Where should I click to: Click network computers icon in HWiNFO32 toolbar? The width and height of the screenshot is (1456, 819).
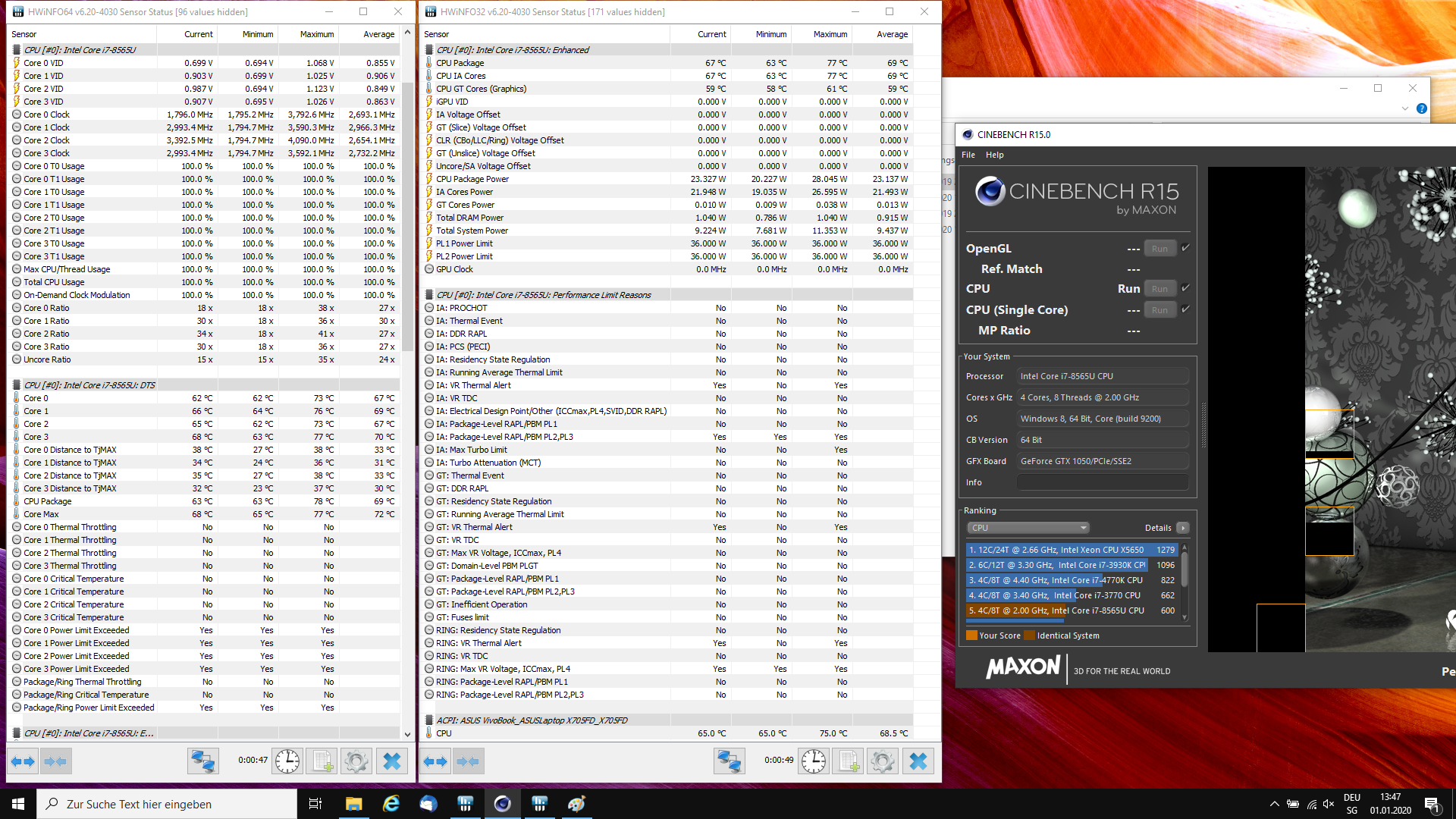(729, 761)
